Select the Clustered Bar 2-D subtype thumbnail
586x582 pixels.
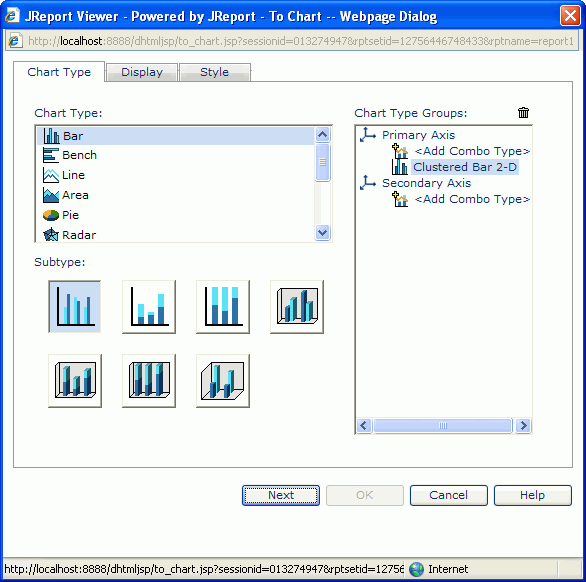(74, 307)
